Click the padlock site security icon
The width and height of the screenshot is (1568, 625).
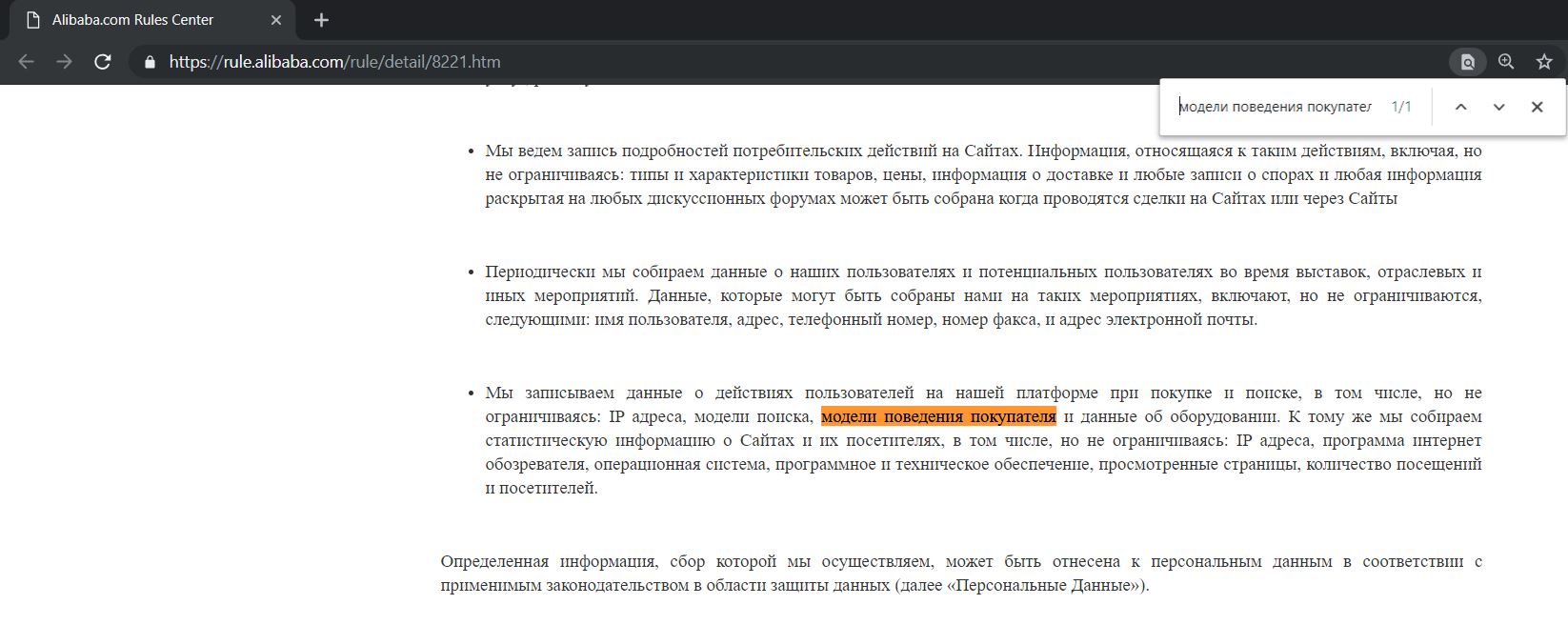149,62
